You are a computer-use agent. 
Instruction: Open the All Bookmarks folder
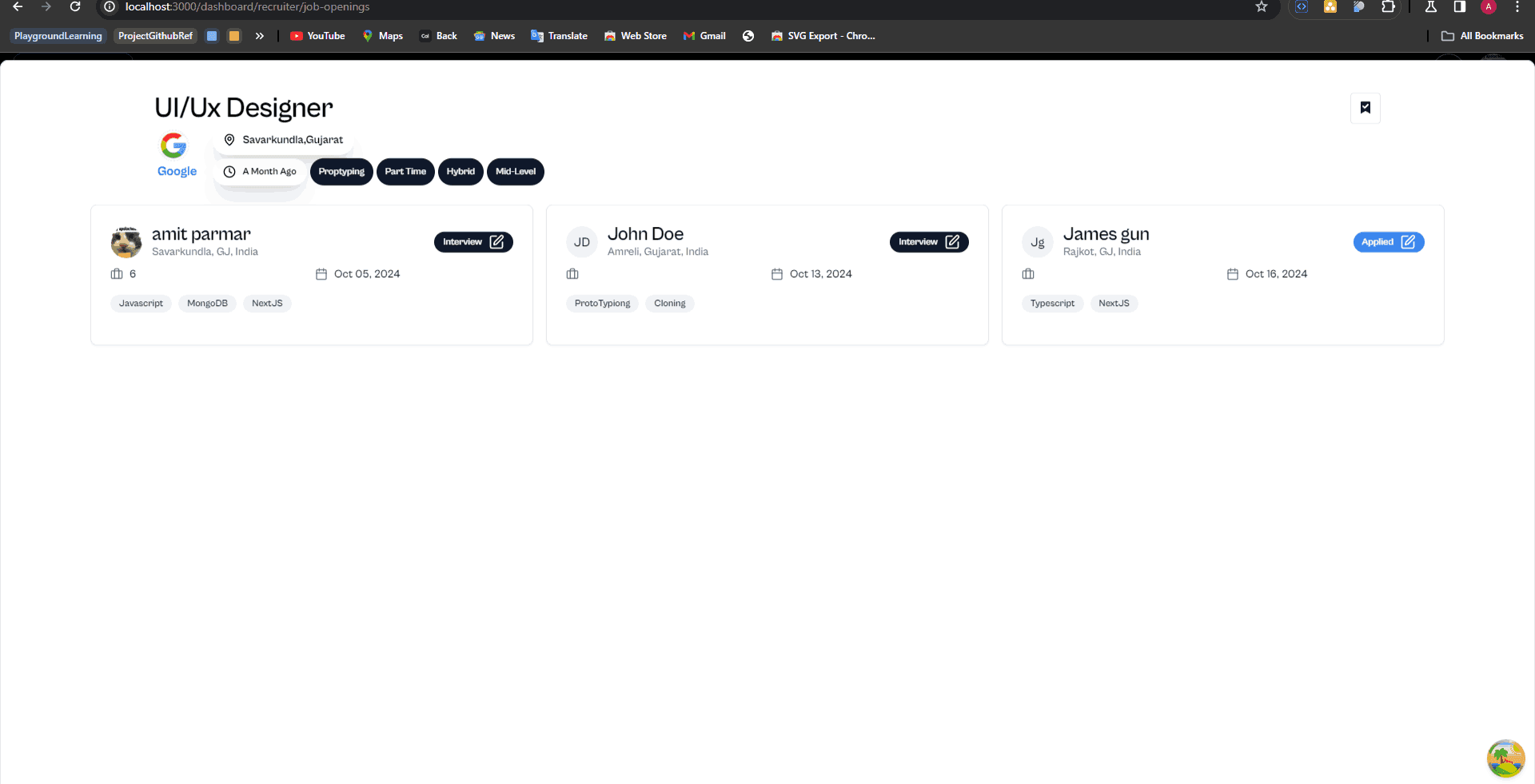coord(1483,36)
